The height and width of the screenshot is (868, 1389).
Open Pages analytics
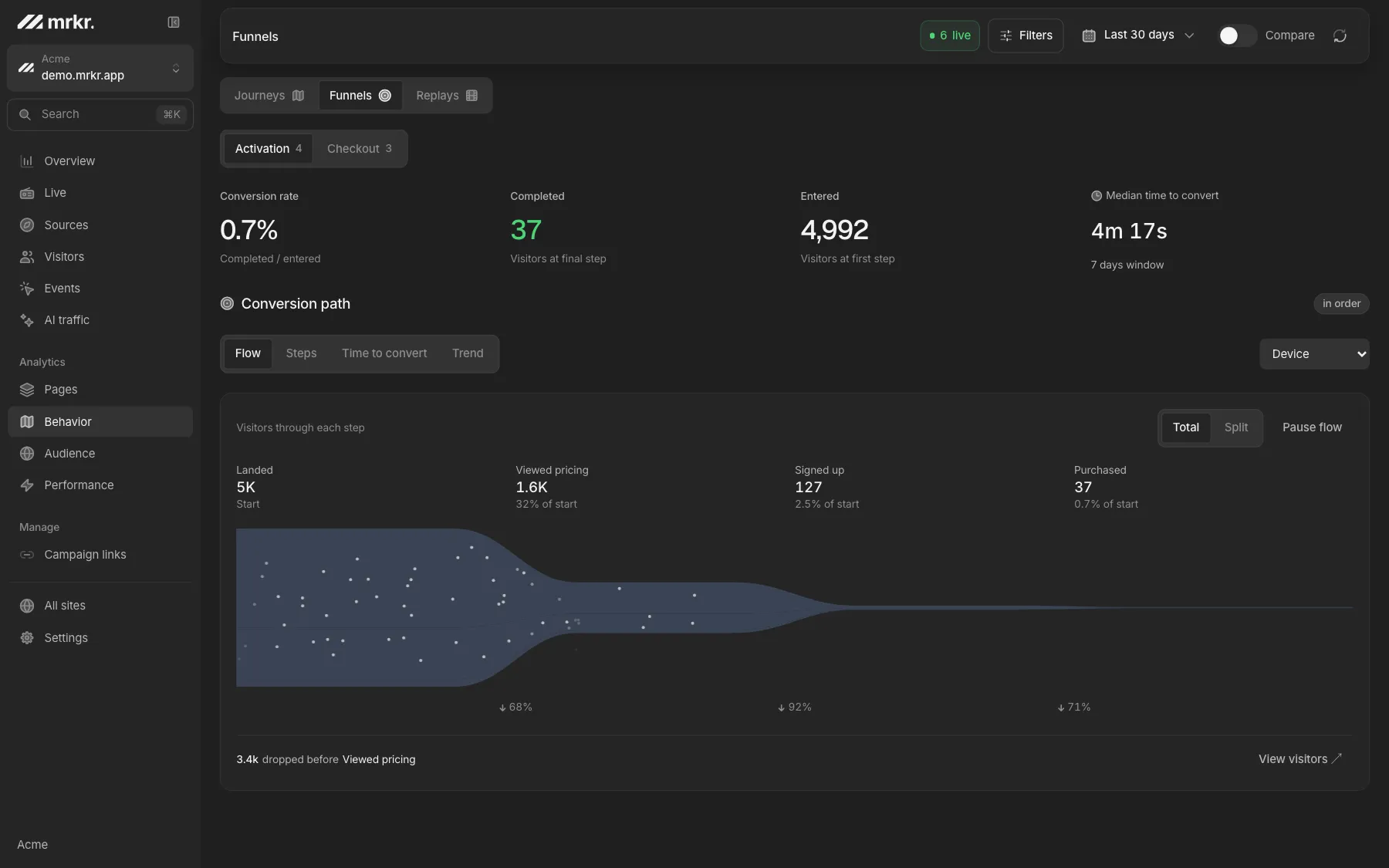pyautogui.click(x=100, y=390)
